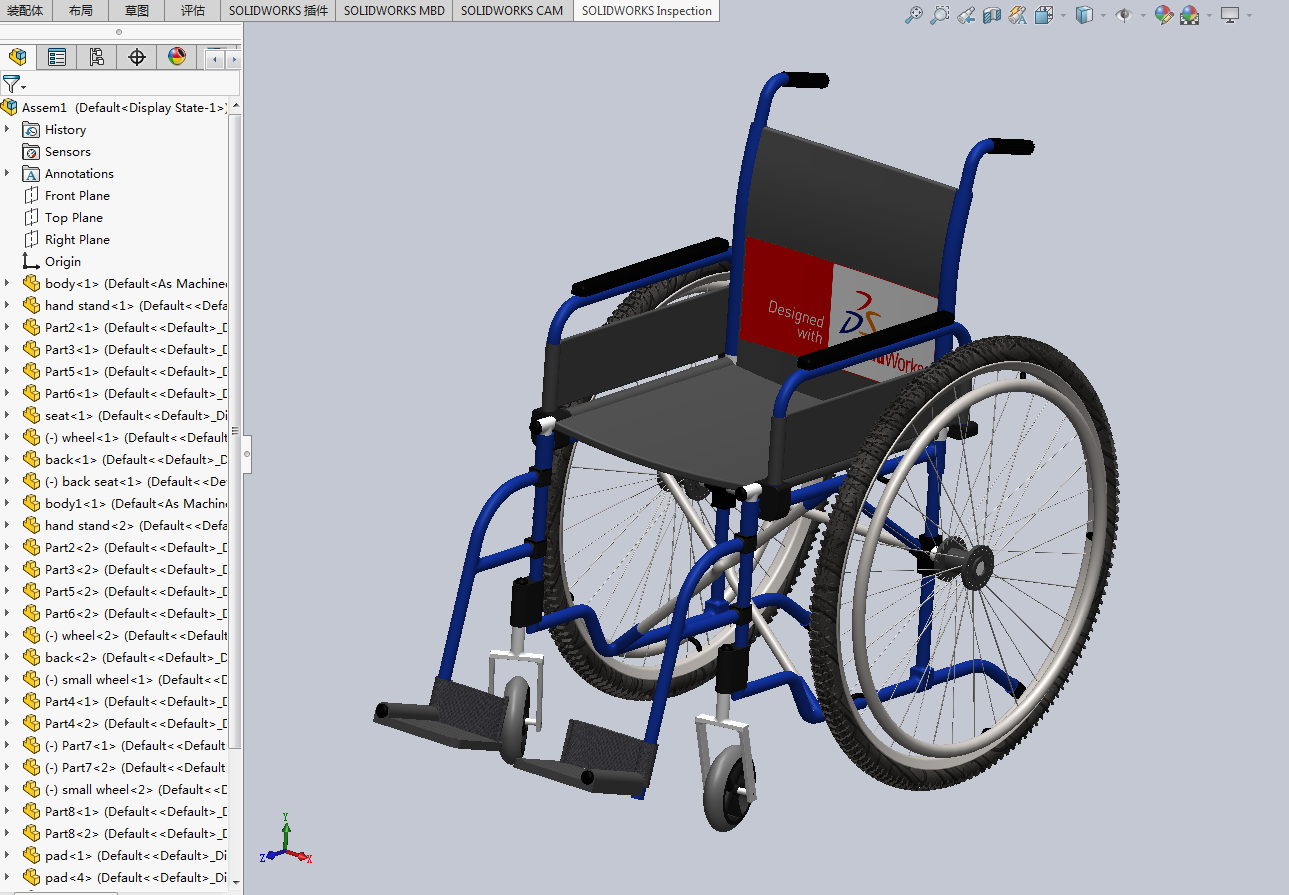Select Part8<2> in the tree
1289x895 pixels.
pyautogui.click(x=136, y=833)
